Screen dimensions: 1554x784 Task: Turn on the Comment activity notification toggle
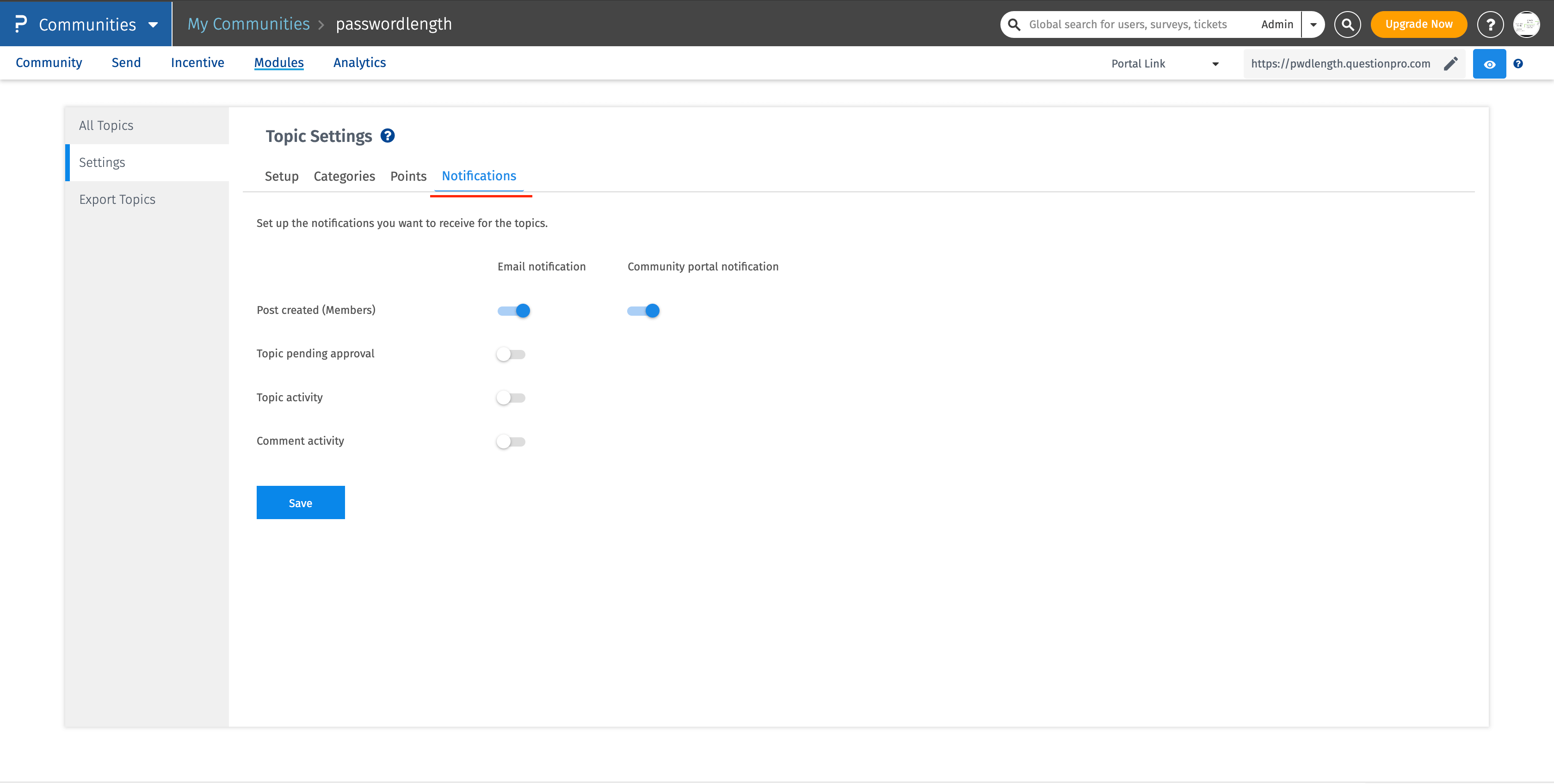(511, 441)
